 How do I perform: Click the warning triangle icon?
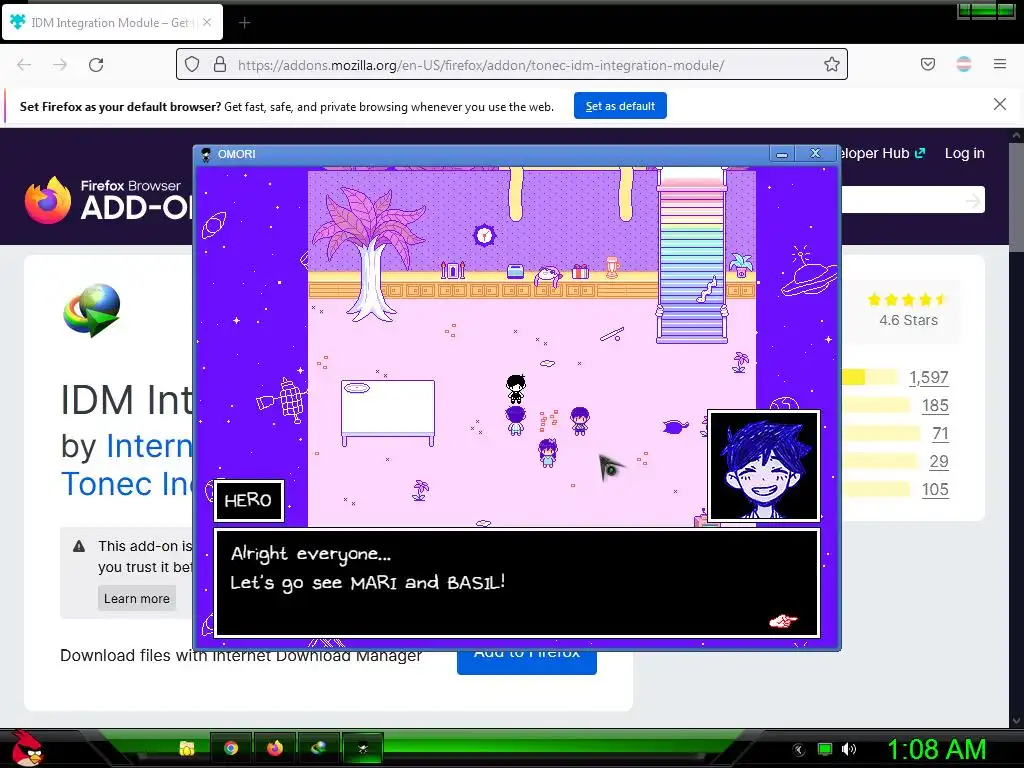79,546
